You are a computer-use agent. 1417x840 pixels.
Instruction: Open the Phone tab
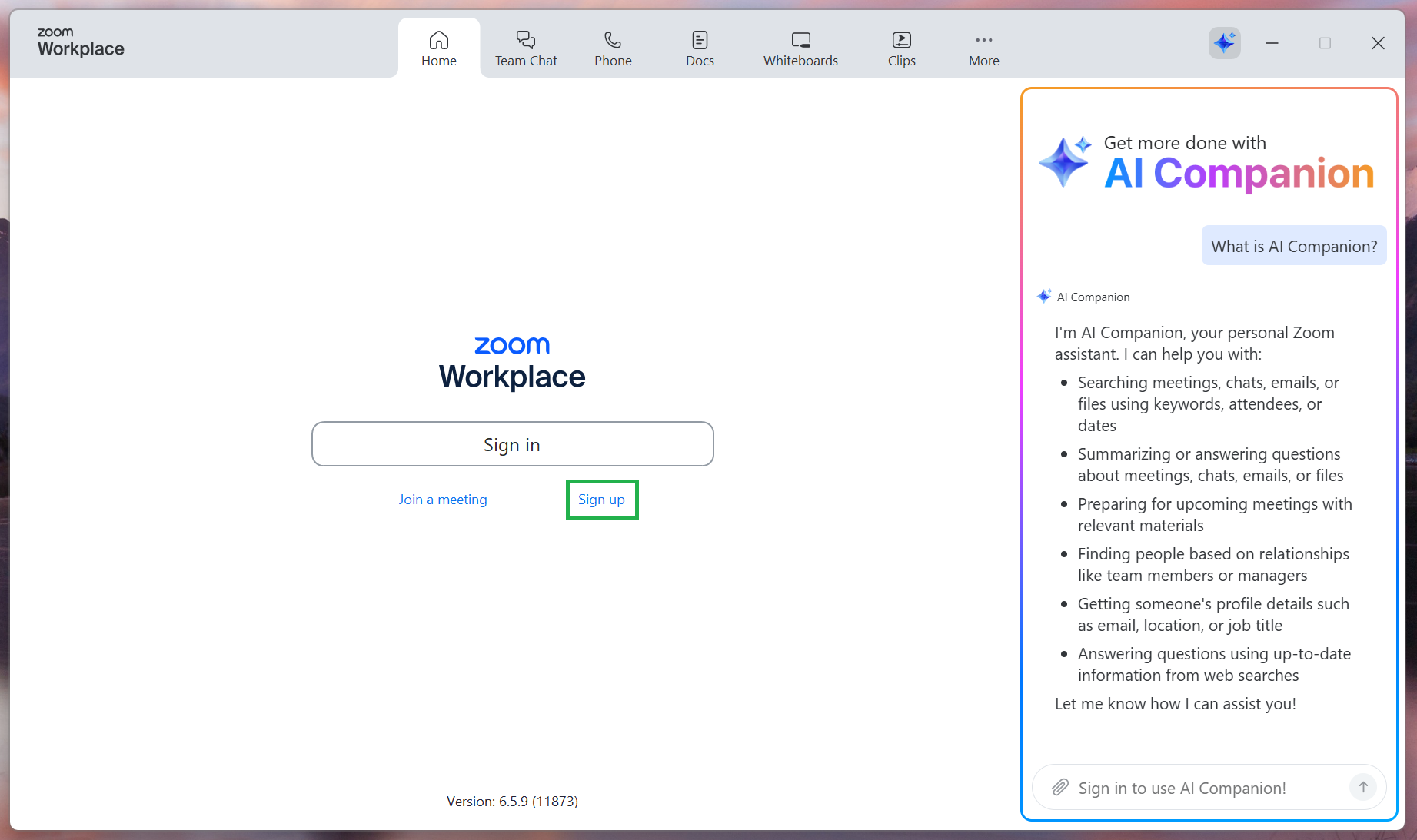[x=613, y=48]
